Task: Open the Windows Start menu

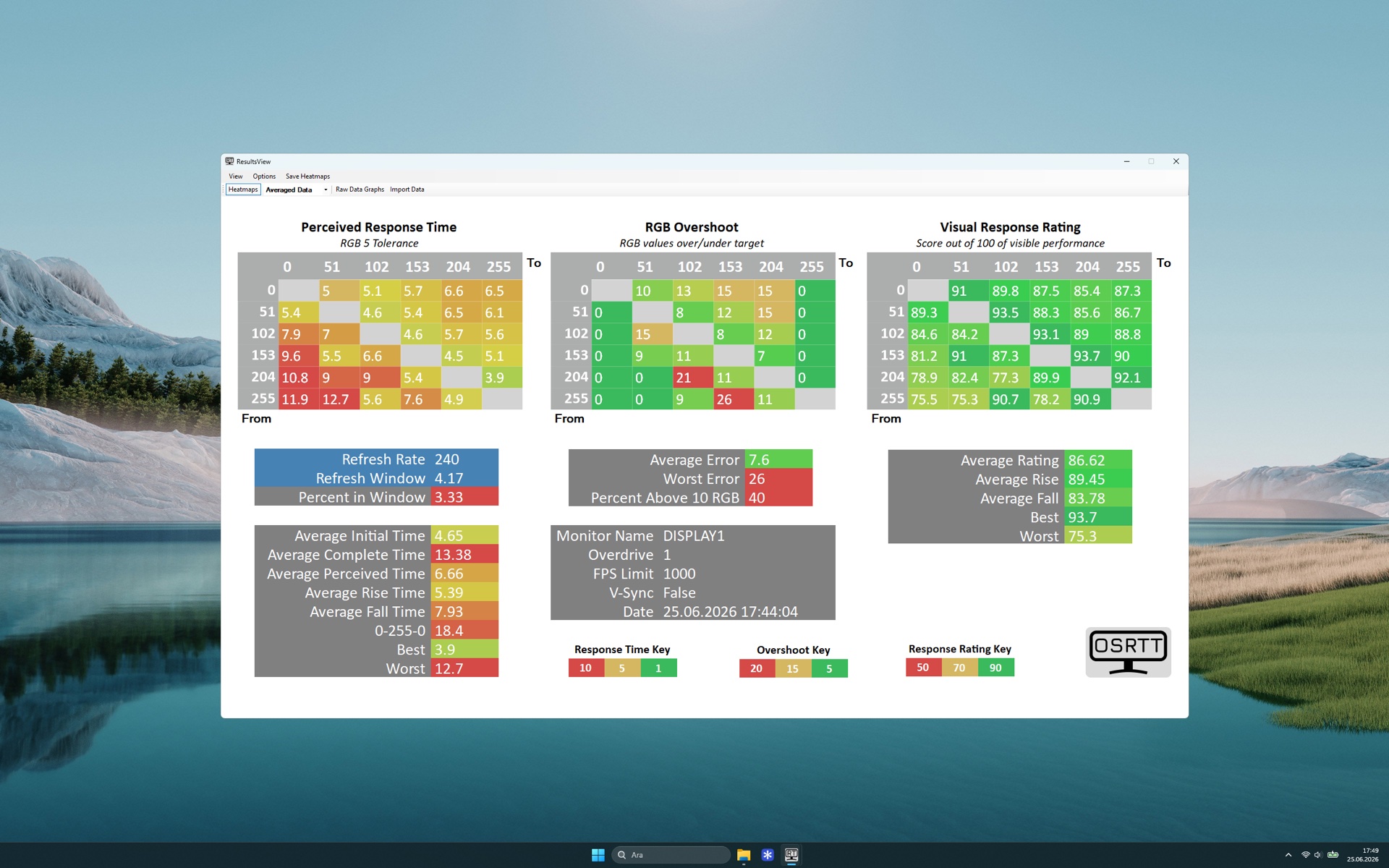Action: point(598,855)
